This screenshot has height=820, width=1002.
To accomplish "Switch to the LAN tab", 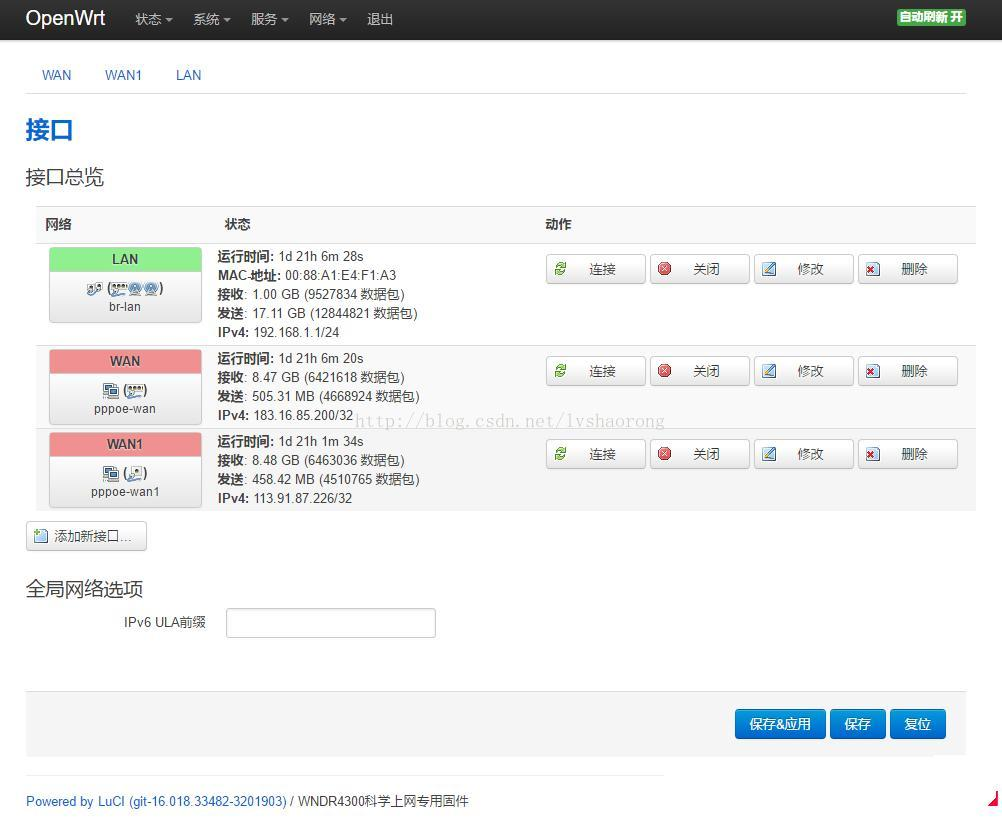I will pyautogui.click(x=189, y=75).
